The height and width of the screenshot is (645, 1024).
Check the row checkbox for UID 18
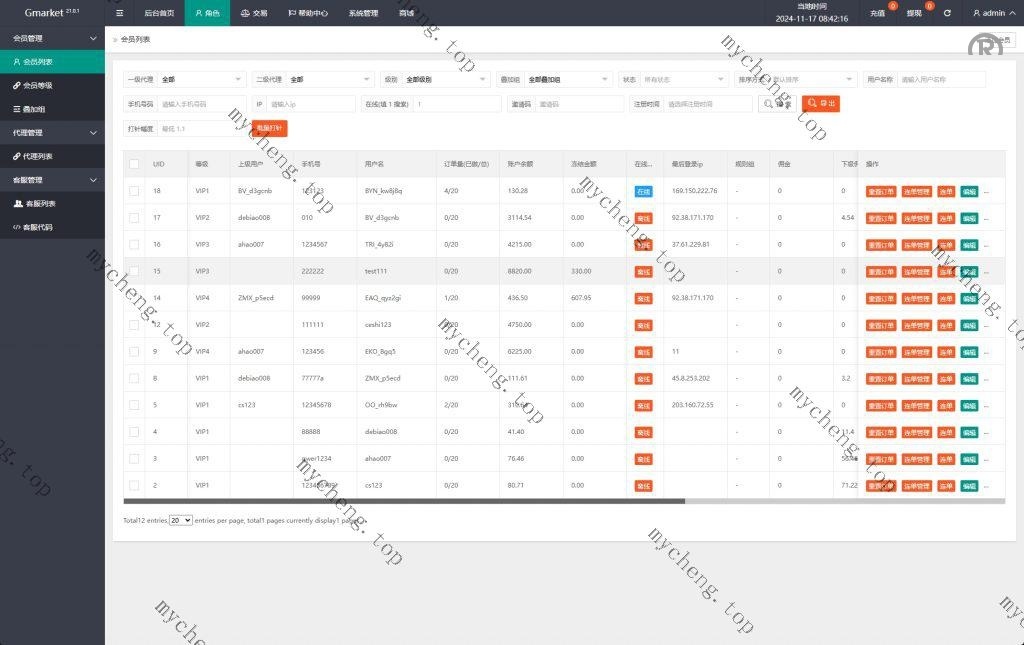tap(134, 191)
